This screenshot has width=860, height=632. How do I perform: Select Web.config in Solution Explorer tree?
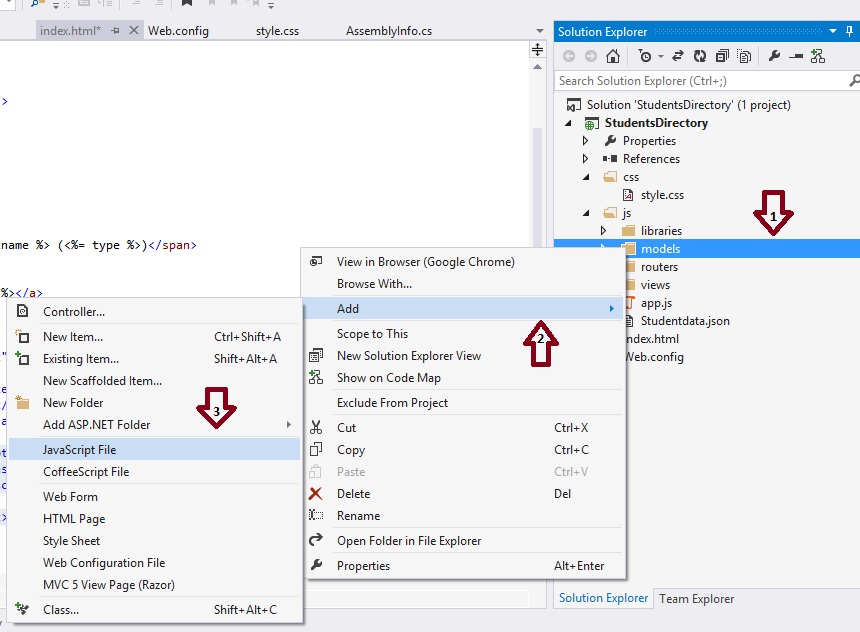click(x=655, y=357)
